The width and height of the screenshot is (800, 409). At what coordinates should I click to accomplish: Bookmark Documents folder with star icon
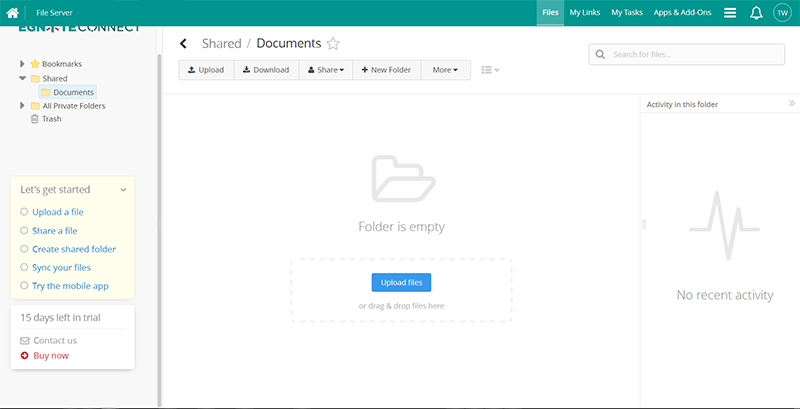333,44
